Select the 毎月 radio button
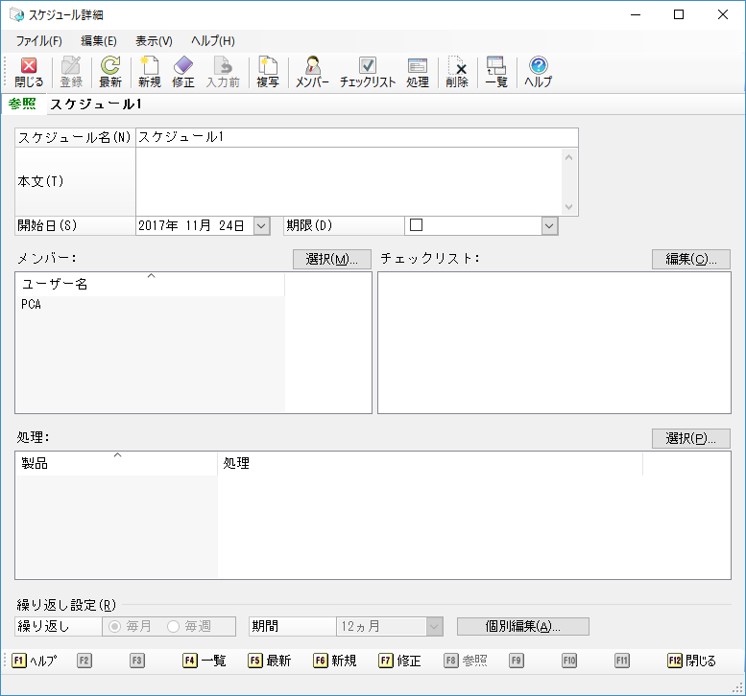Screen dimensions: 746x696 (x=115, y=627)
